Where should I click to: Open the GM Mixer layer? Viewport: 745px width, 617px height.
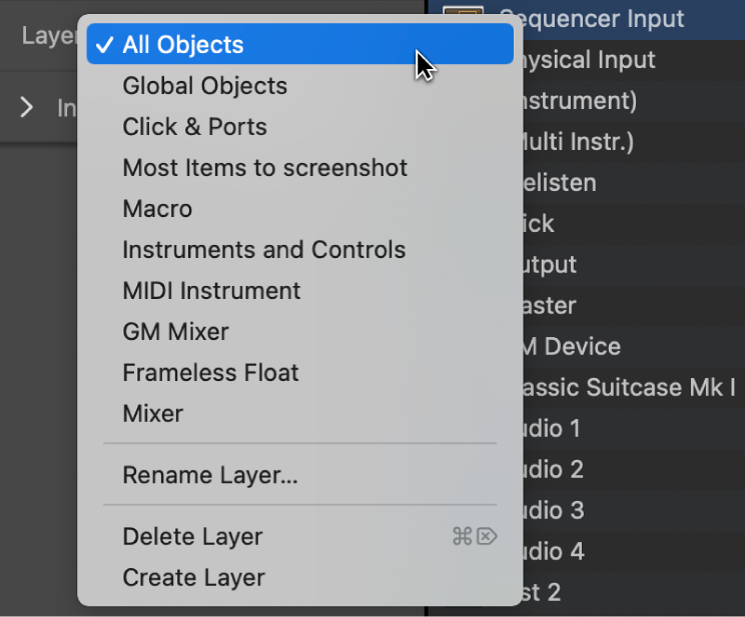click(175, 332)
